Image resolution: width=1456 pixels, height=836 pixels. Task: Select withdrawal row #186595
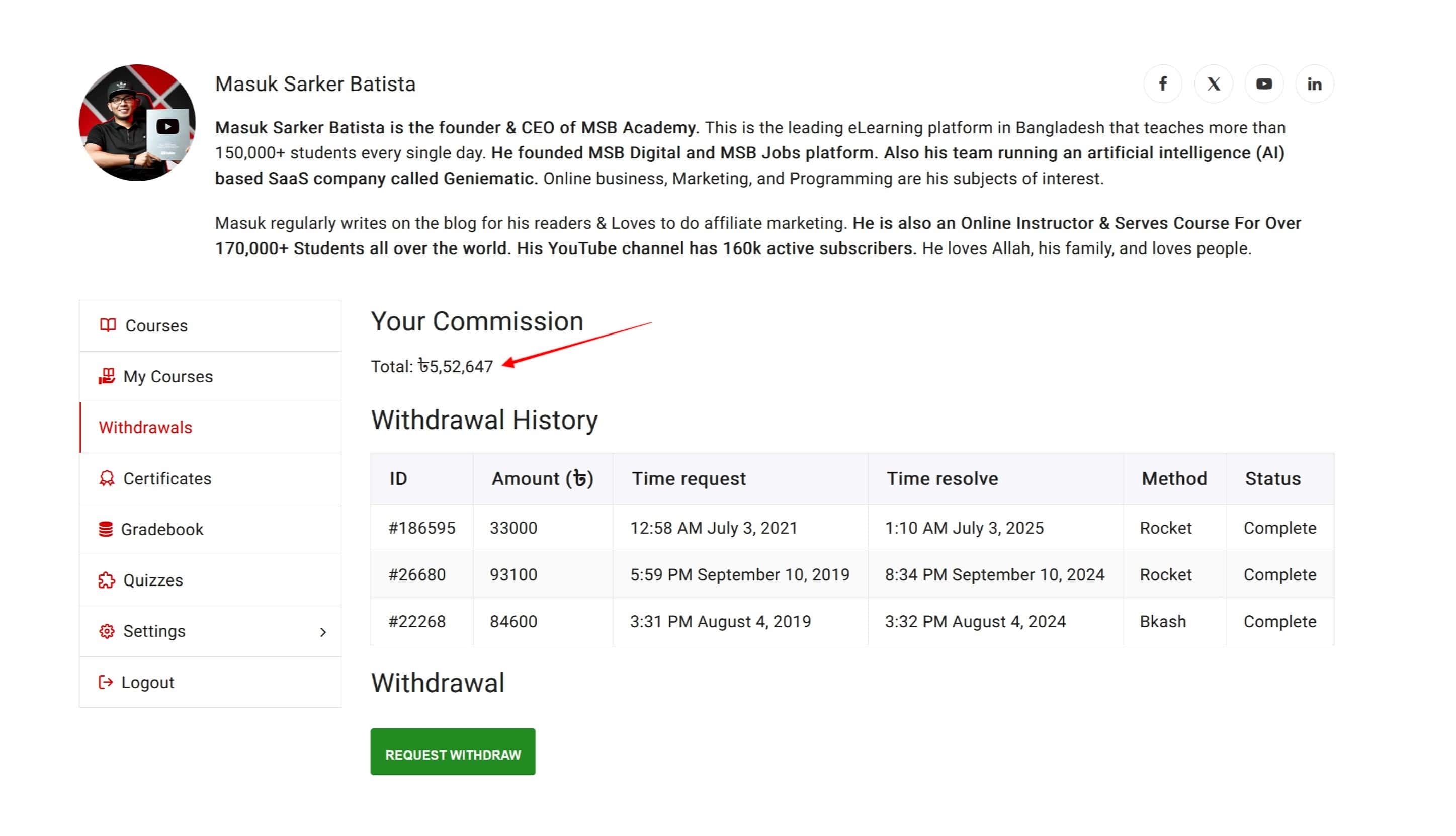pos(852,528)
